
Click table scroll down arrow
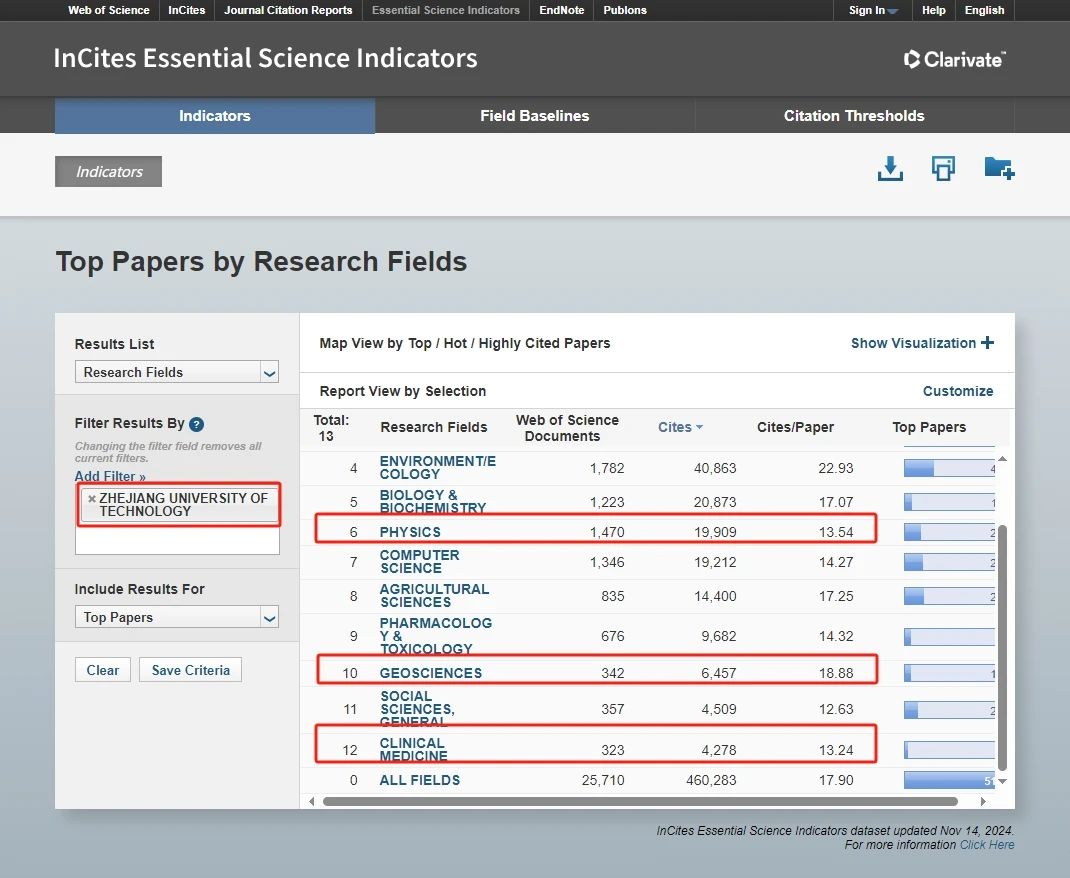point(1002,781)
